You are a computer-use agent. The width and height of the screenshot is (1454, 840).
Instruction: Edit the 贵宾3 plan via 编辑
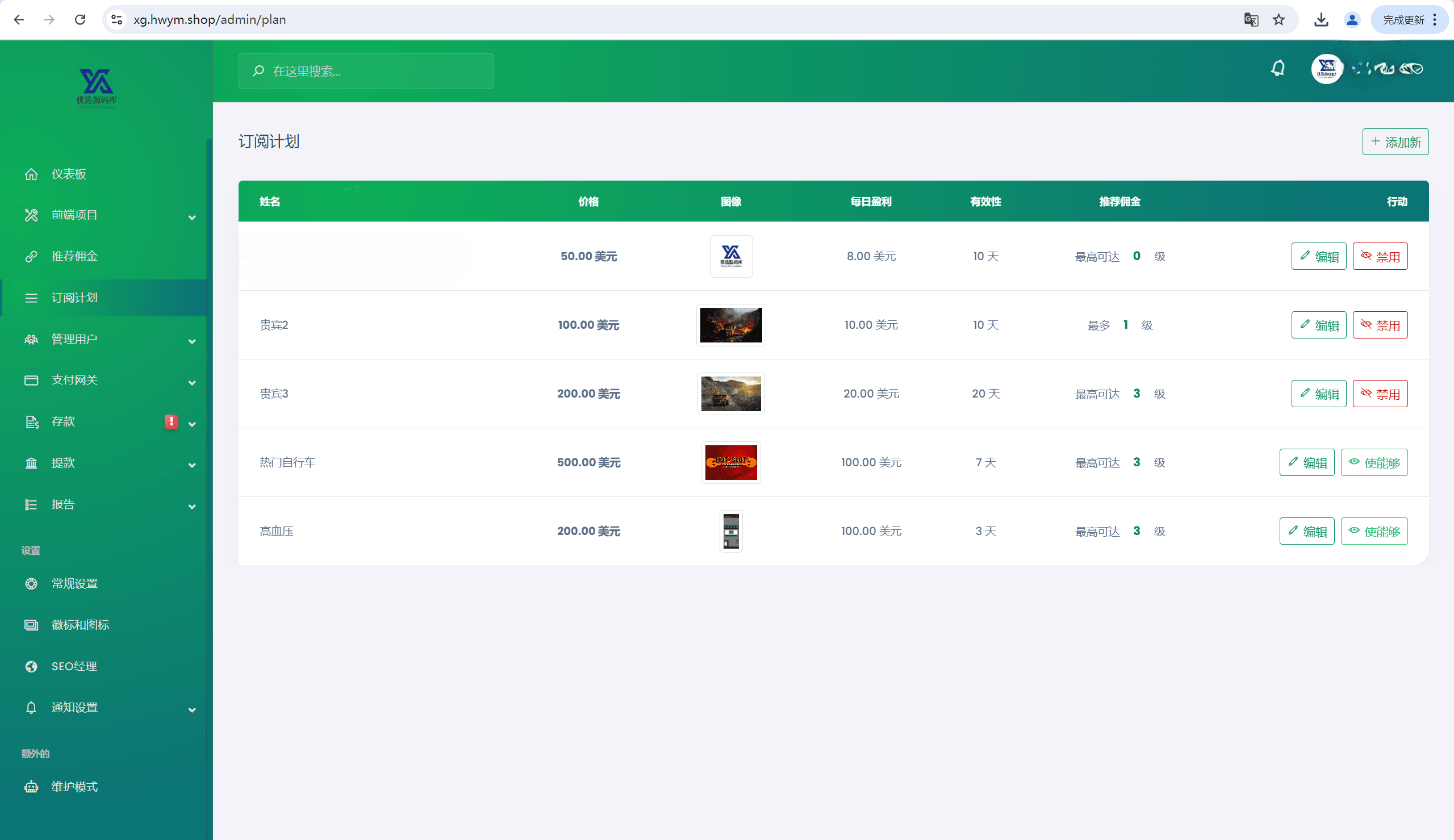click(1318, 394)
